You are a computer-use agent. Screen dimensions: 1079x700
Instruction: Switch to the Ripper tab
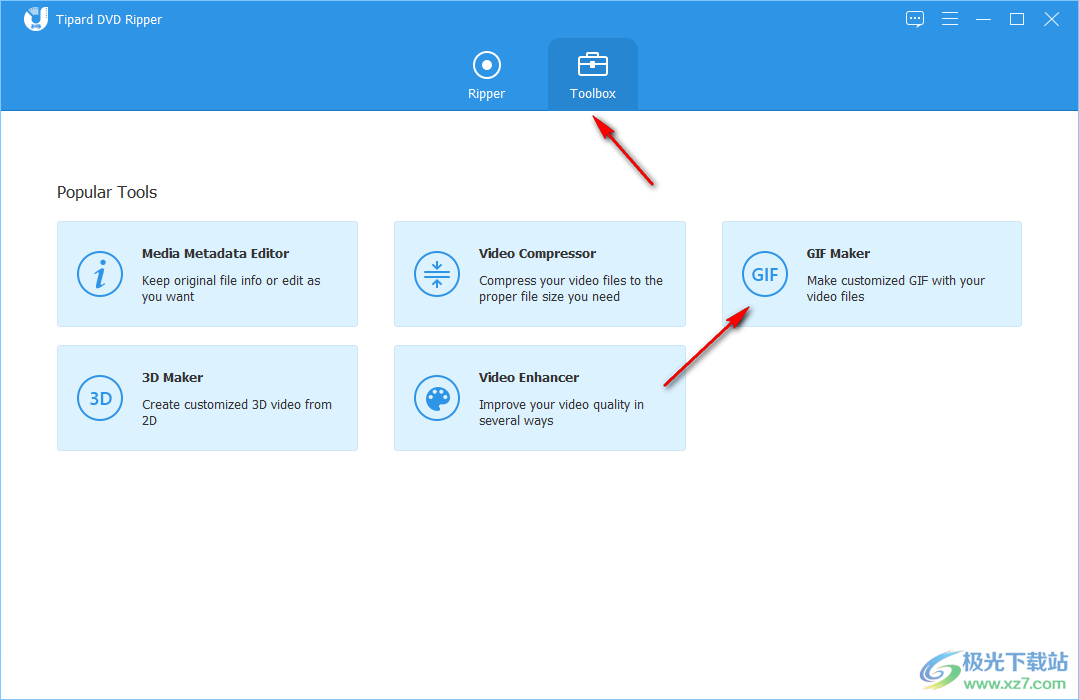click(x=487, y=74)
